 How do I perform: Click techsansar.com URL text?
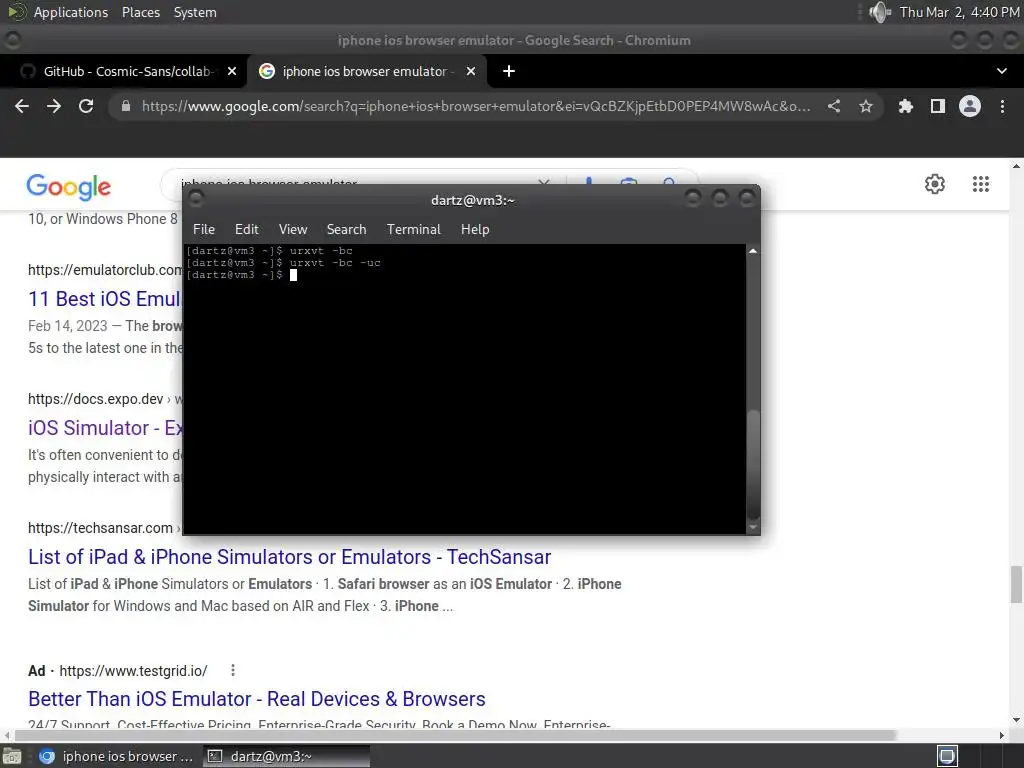(100, 528)
